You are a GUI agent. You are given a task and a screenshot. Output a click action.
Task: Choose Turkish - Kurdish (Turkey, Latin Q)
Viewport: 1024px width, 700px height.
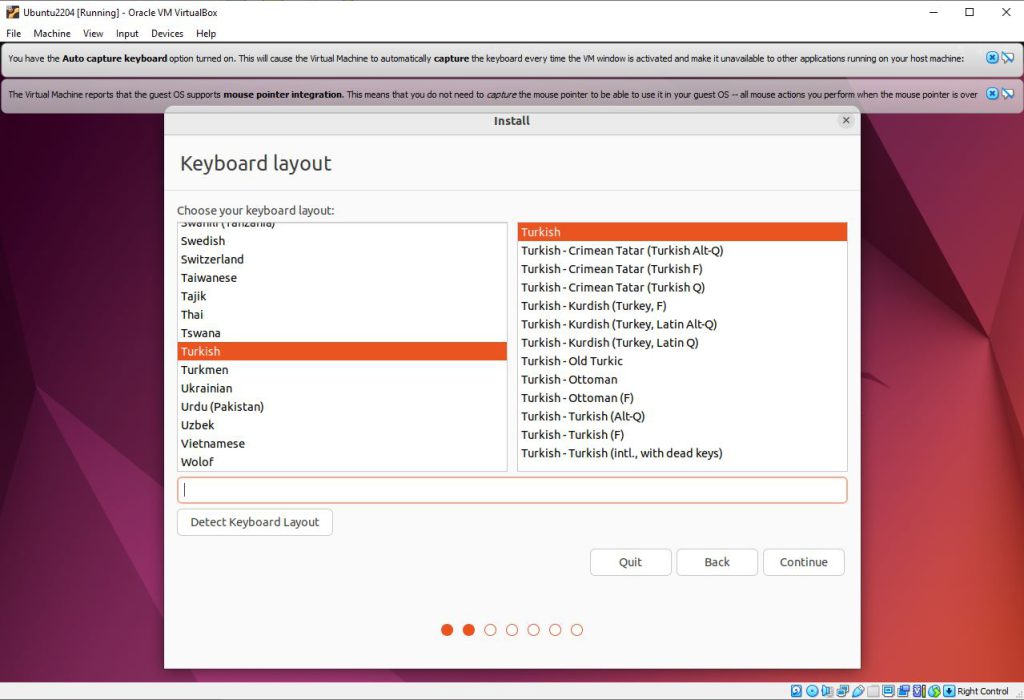[682, 342]
